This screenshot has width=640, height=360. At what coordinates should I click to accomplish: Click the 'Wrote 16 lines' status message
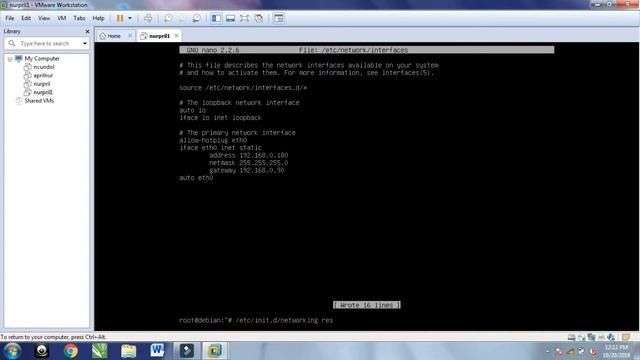pos(367,305)
